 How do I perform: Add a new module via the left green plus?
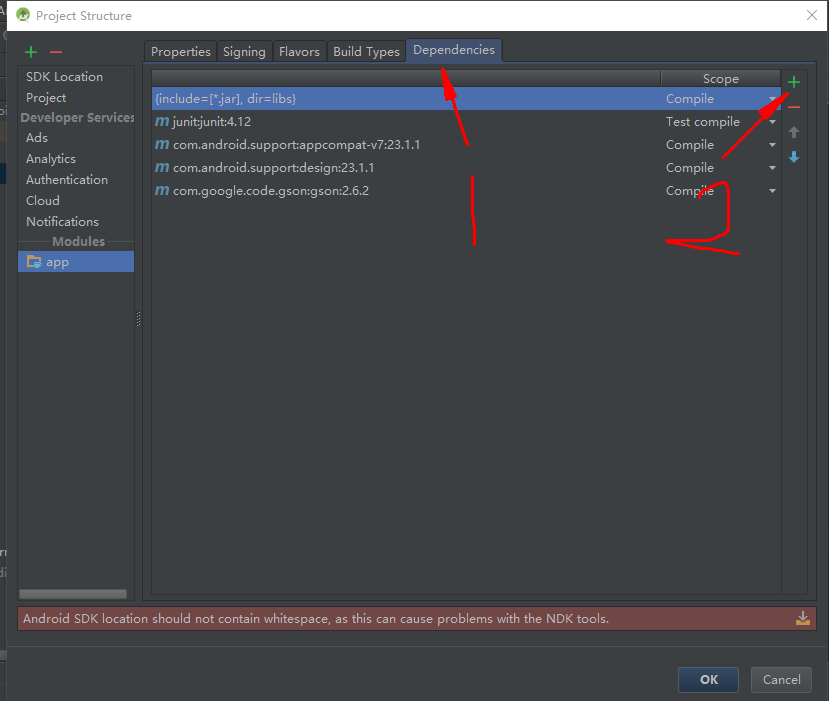(29, 51)
